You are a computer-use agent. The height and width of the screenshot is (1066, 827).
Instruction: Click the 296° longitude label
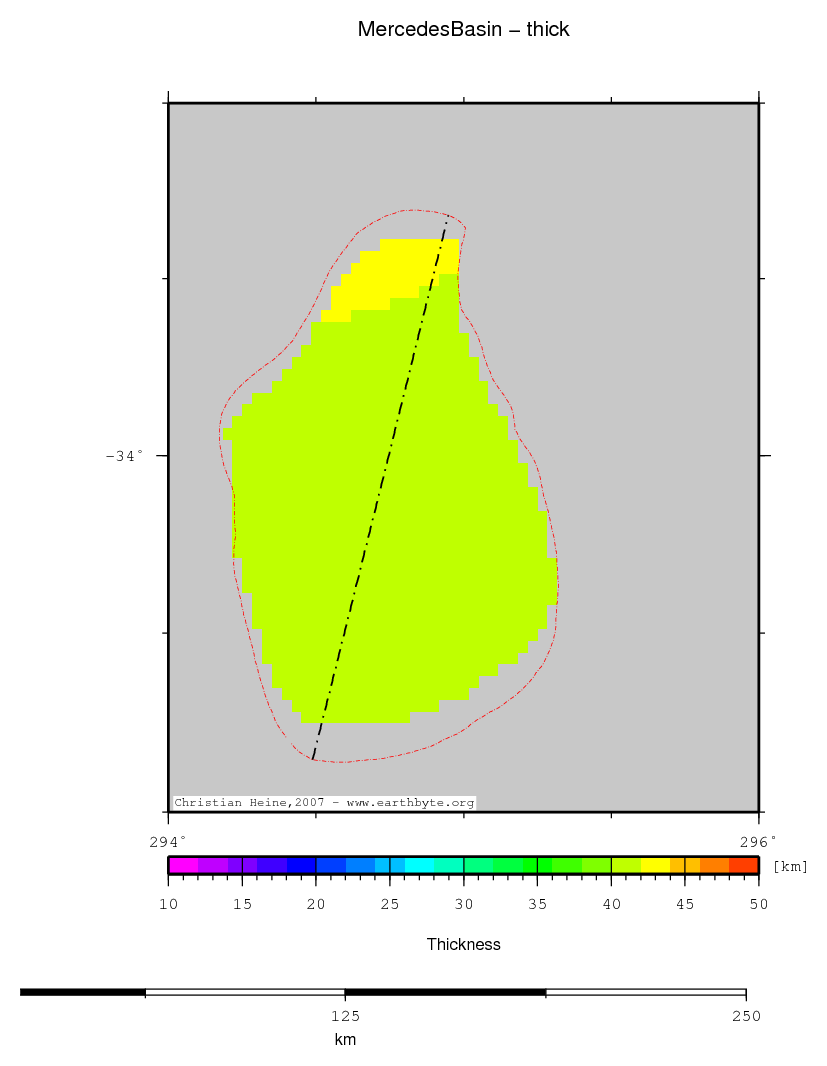click(759, 841)
